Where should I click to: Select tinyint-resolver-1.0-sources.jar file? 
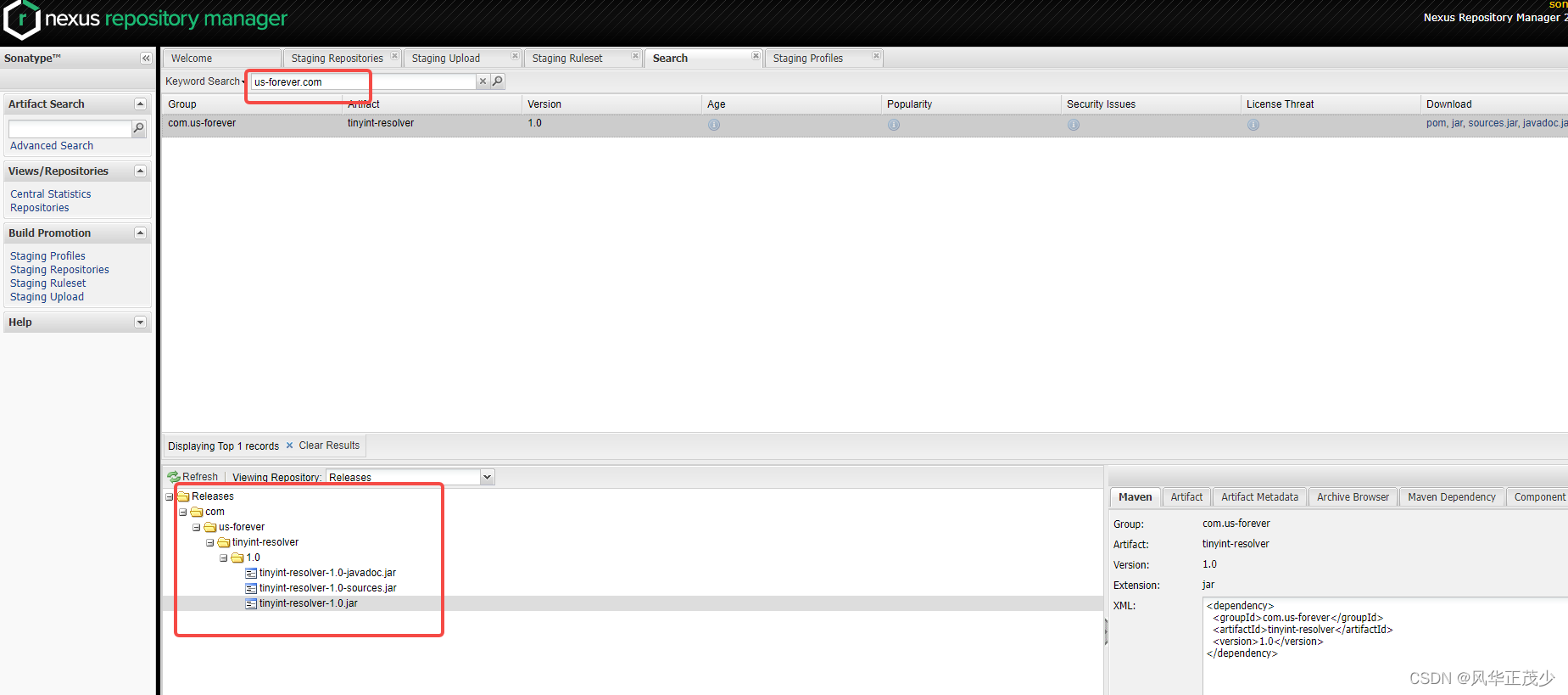[328, 588]
